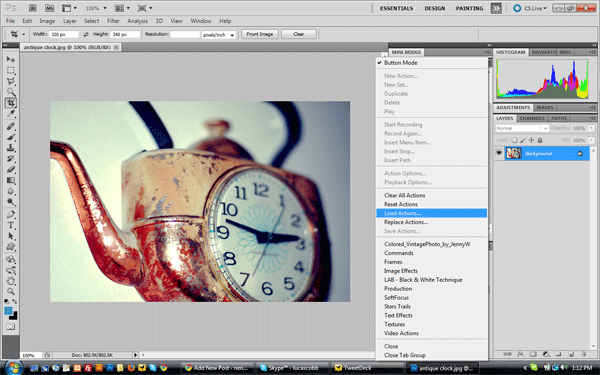Switch foreground and background colors
The image size is (600, 375).
coord(15,302)
